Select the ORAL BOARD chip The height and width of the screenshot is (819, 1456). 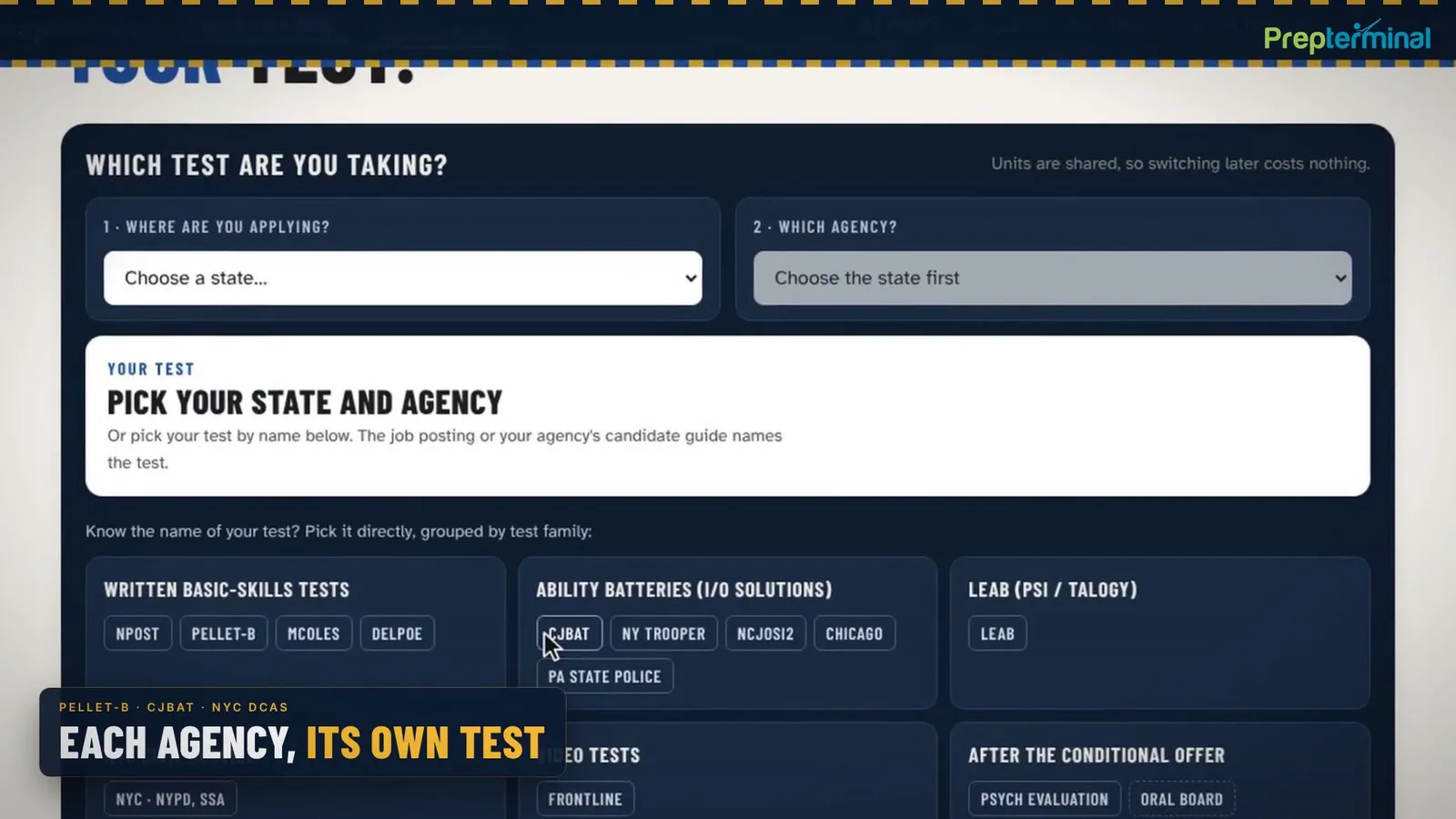point(1182,799)
